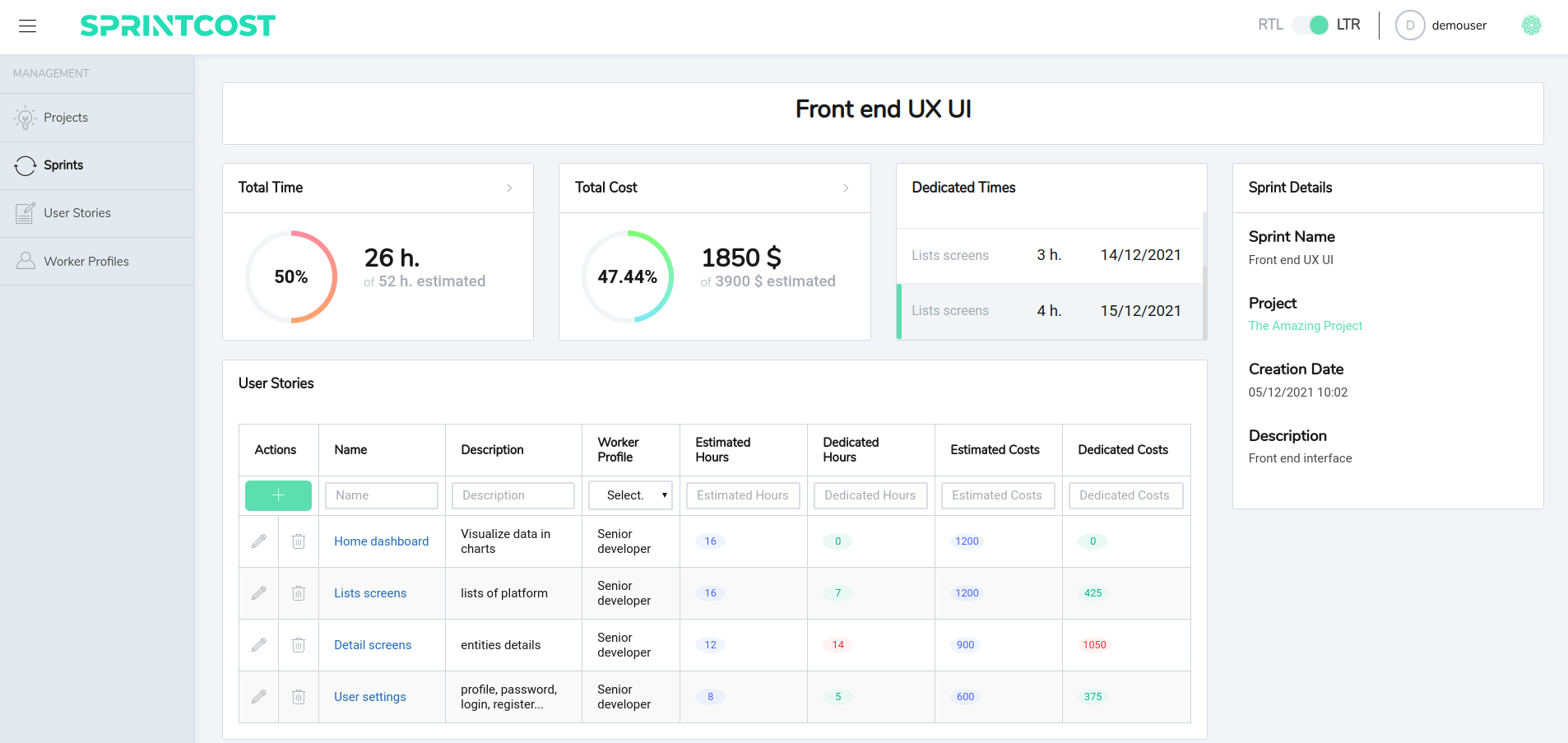This screenshot has width=1568, height=743.
Task: Click the demouser avatar icon
Action: point(1409,26)
